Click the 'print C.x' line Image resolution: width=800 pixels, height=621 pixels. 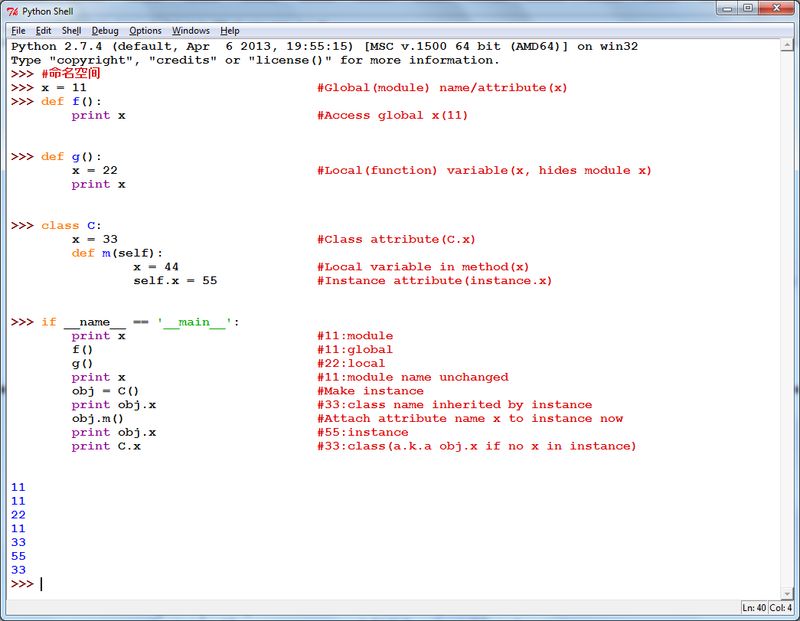coord(106,446)
